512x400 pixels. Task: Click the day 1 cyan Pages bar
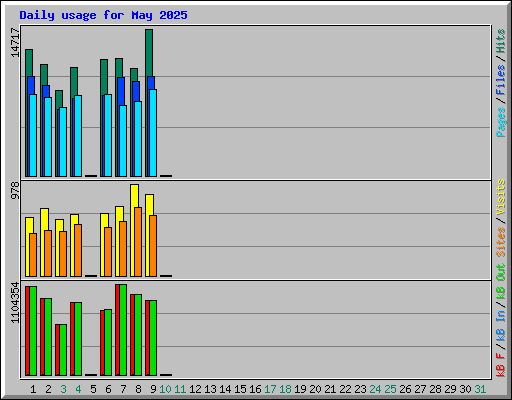coord(33,135)
